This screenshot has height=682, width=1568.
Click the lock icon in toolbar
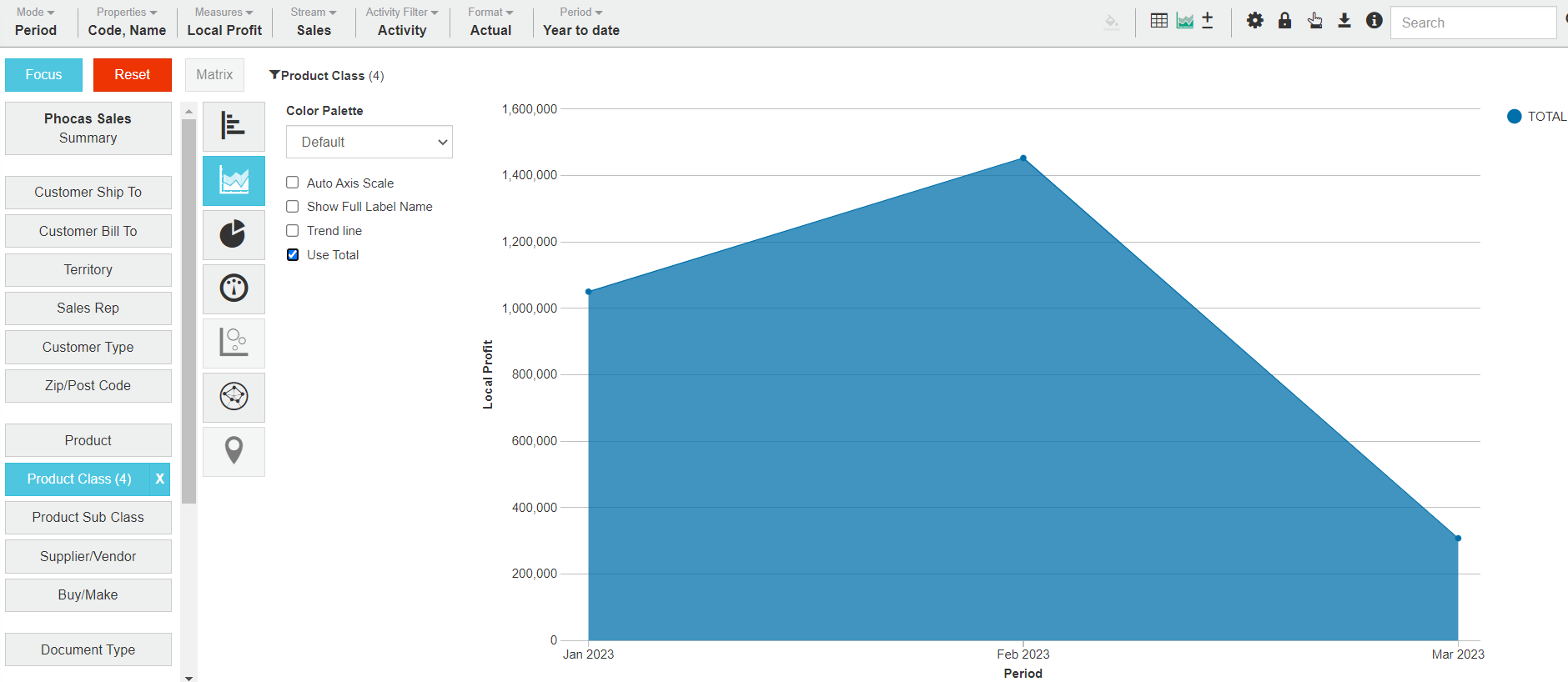tap(1284, 21)
